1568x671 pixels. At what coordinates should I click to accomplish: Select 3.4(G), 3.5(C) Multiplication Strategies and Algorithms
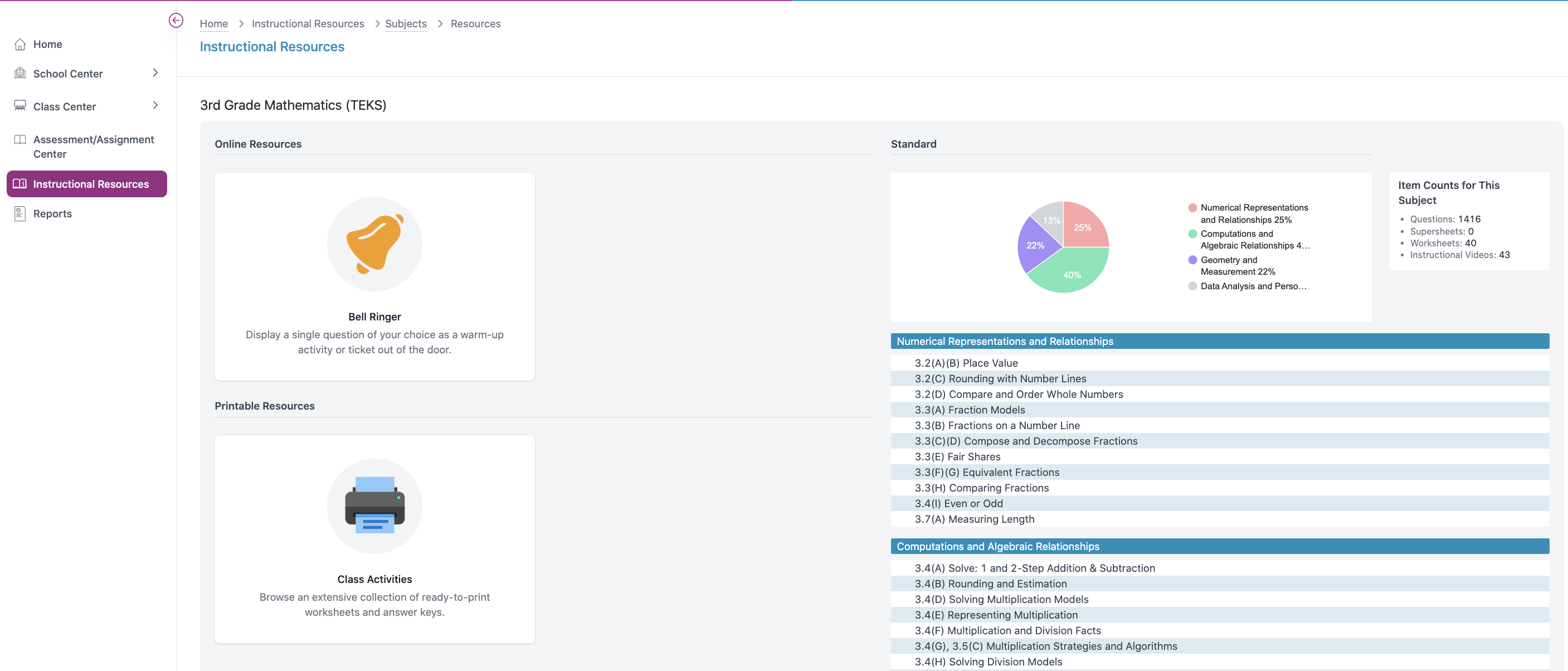tap(1219, 646)
